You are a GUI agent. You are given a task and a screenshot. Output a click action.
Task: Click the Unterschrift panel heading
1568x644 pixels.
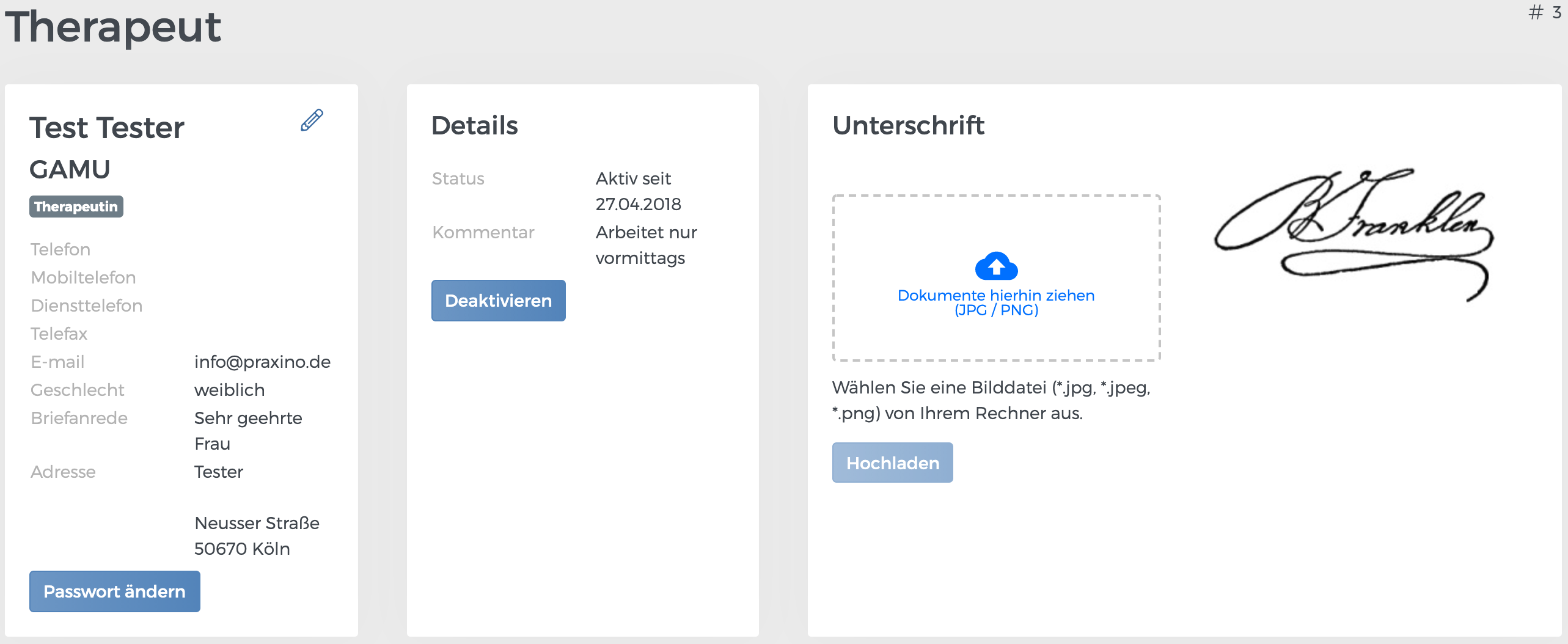point(908,125)
